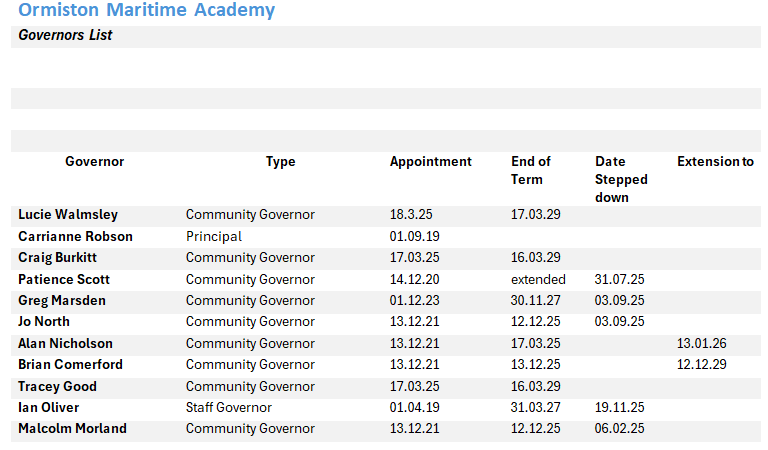
Task: Select the Extension to column header
Action: coord(715,162)
